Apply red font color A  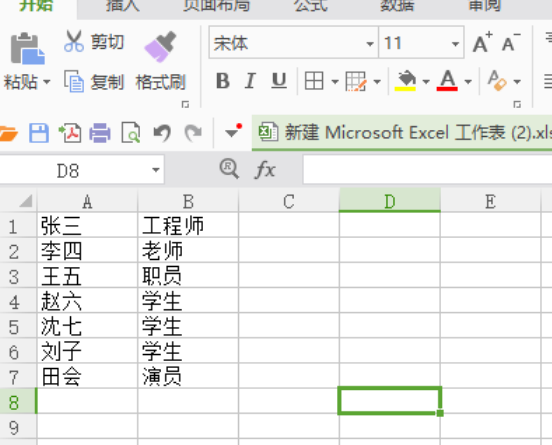(447, 81)
